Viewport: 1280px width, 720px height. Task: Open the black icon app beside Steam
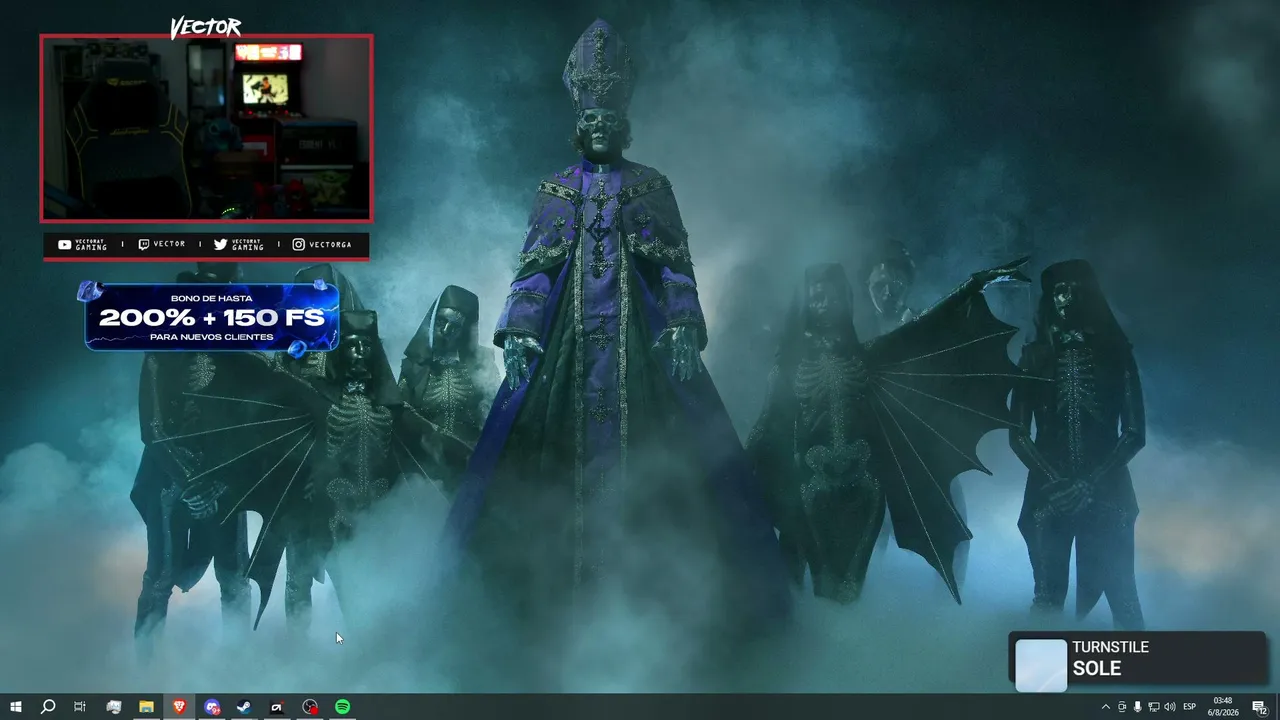277,707
